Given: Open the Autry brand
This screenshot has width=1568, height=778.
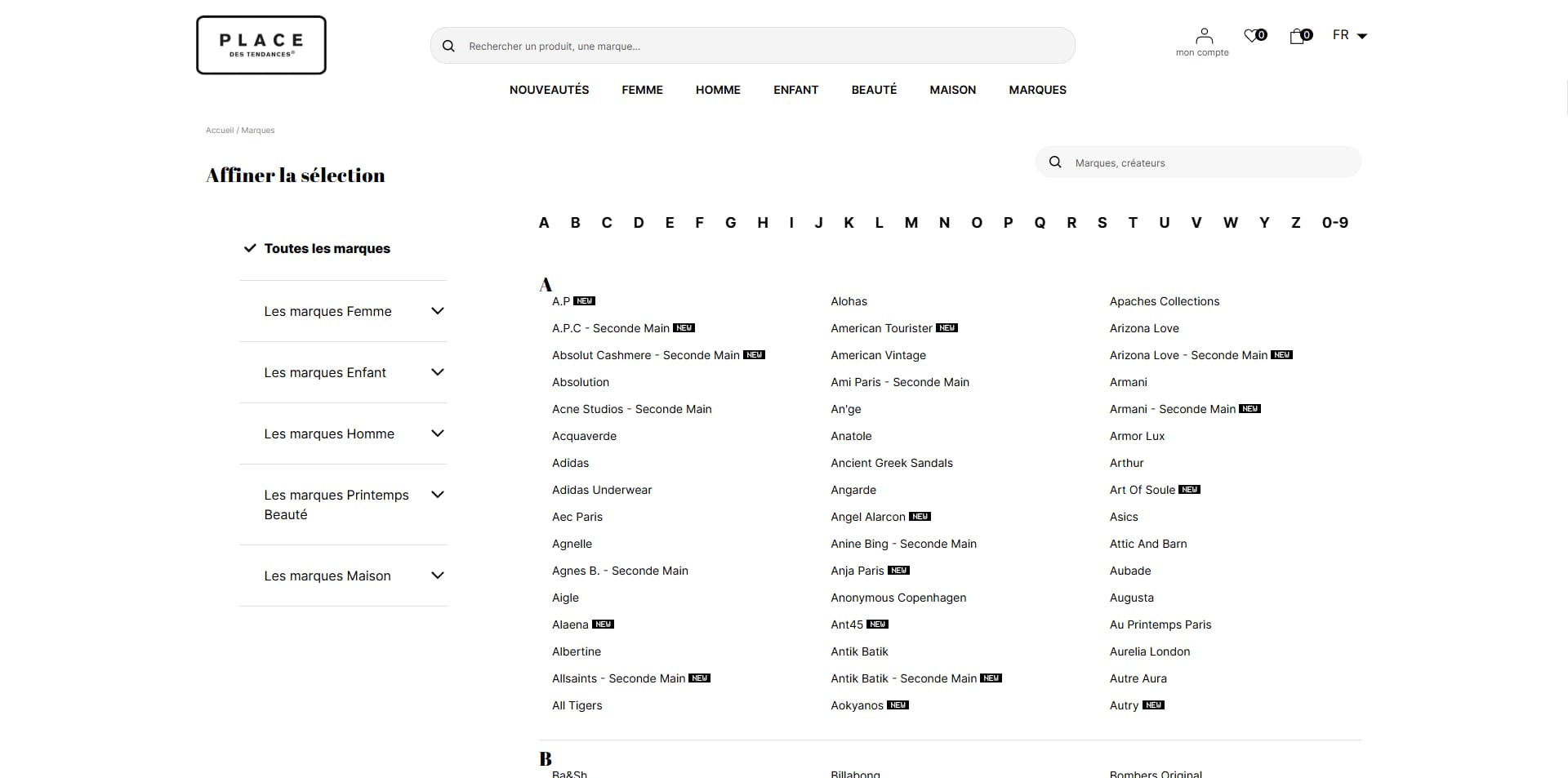Looking at the screenshot, I should pos(1124,705).
